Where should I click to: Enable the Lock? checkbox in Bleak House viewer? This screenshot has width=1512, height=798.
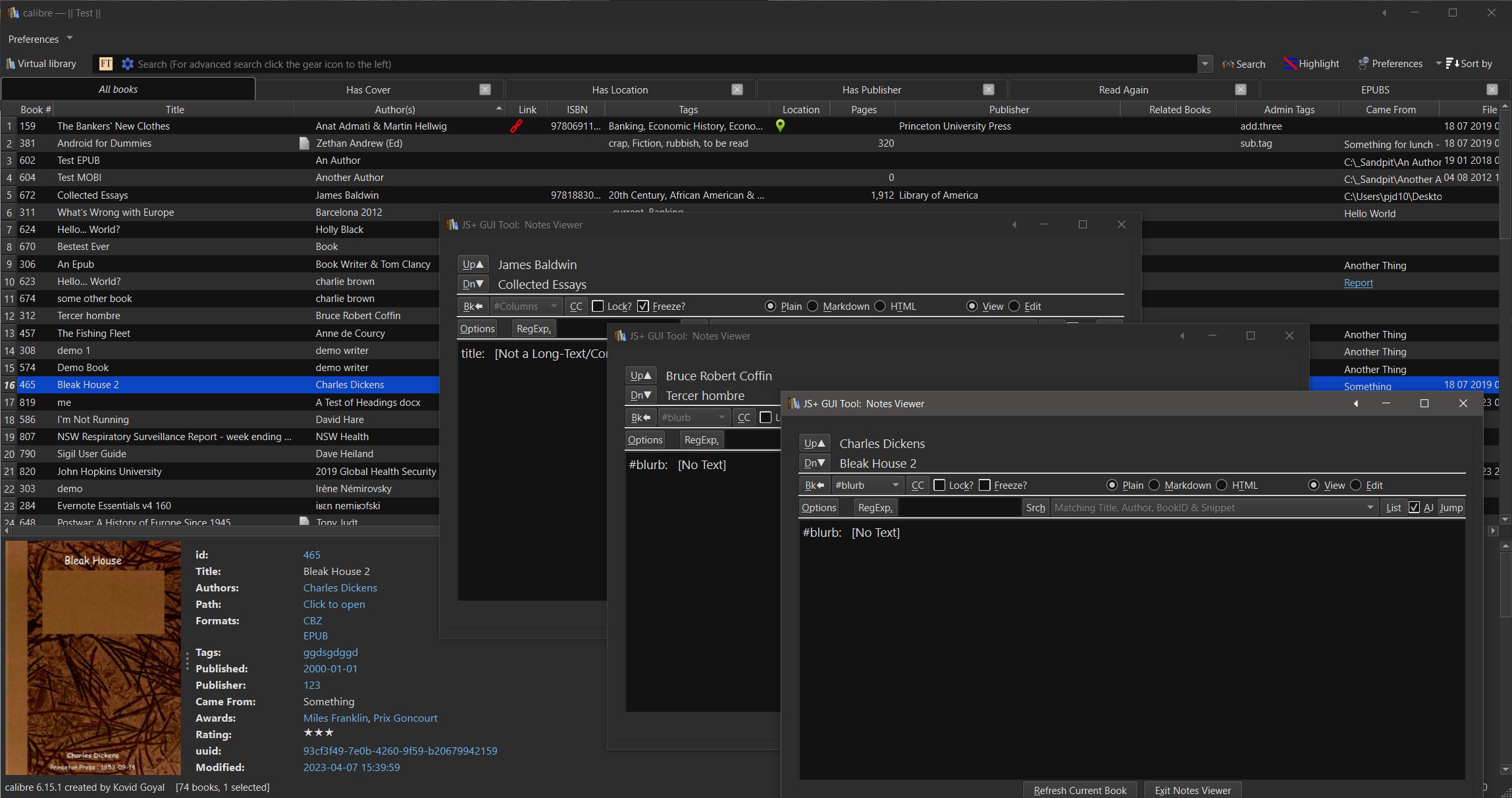tap(940, 486)
